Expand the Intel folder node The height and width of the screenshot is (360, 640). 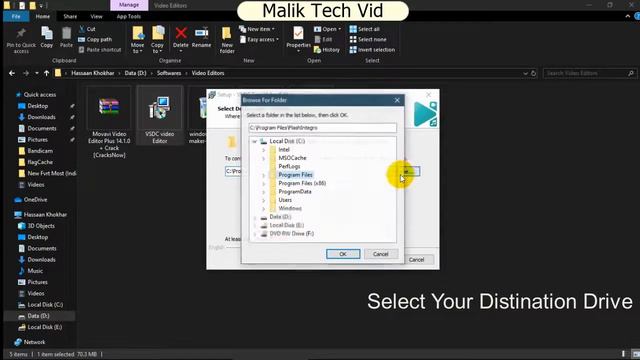[x=264, y=150]
